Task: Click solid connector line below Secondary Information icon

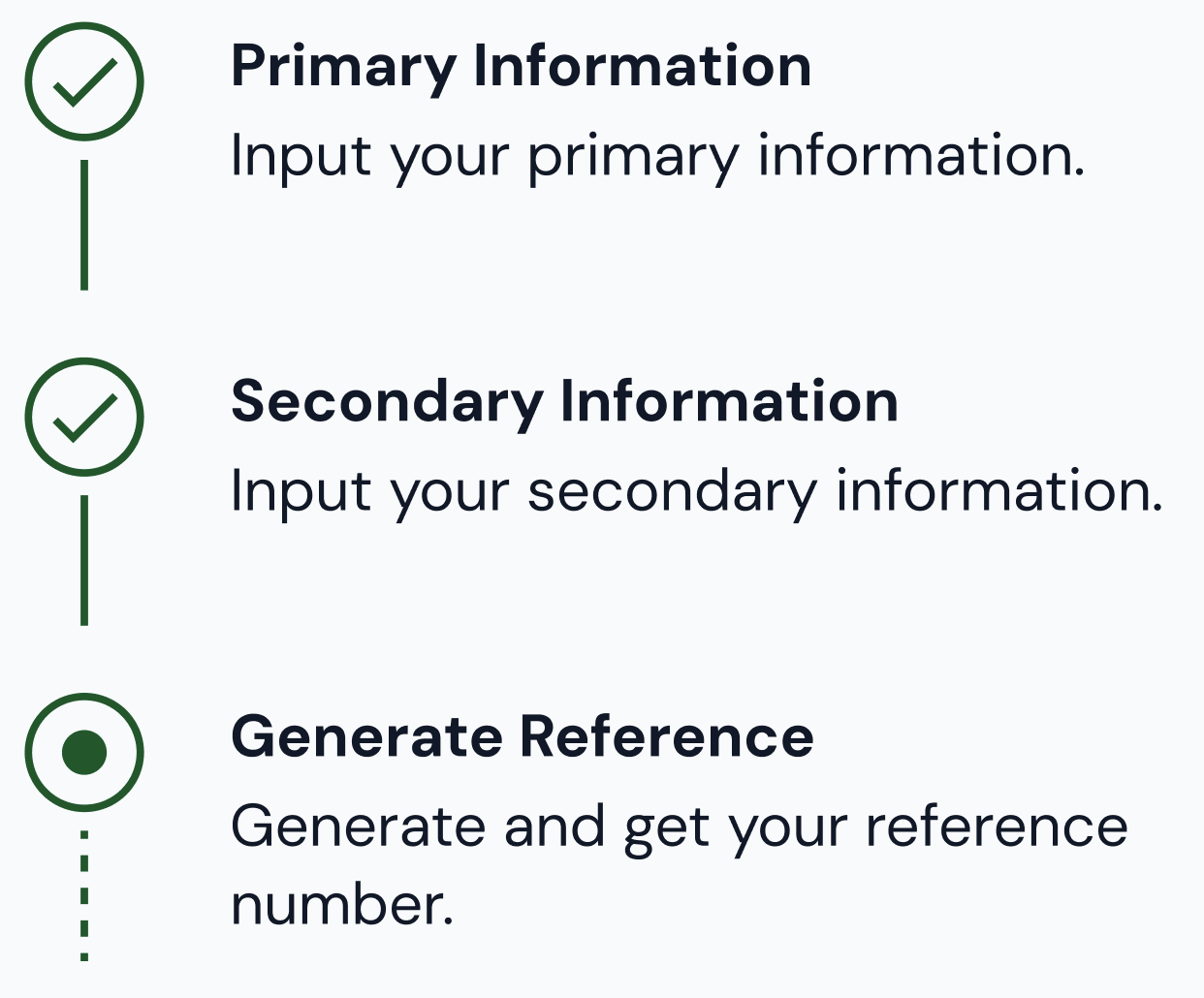Action: [x=84, y=560]
